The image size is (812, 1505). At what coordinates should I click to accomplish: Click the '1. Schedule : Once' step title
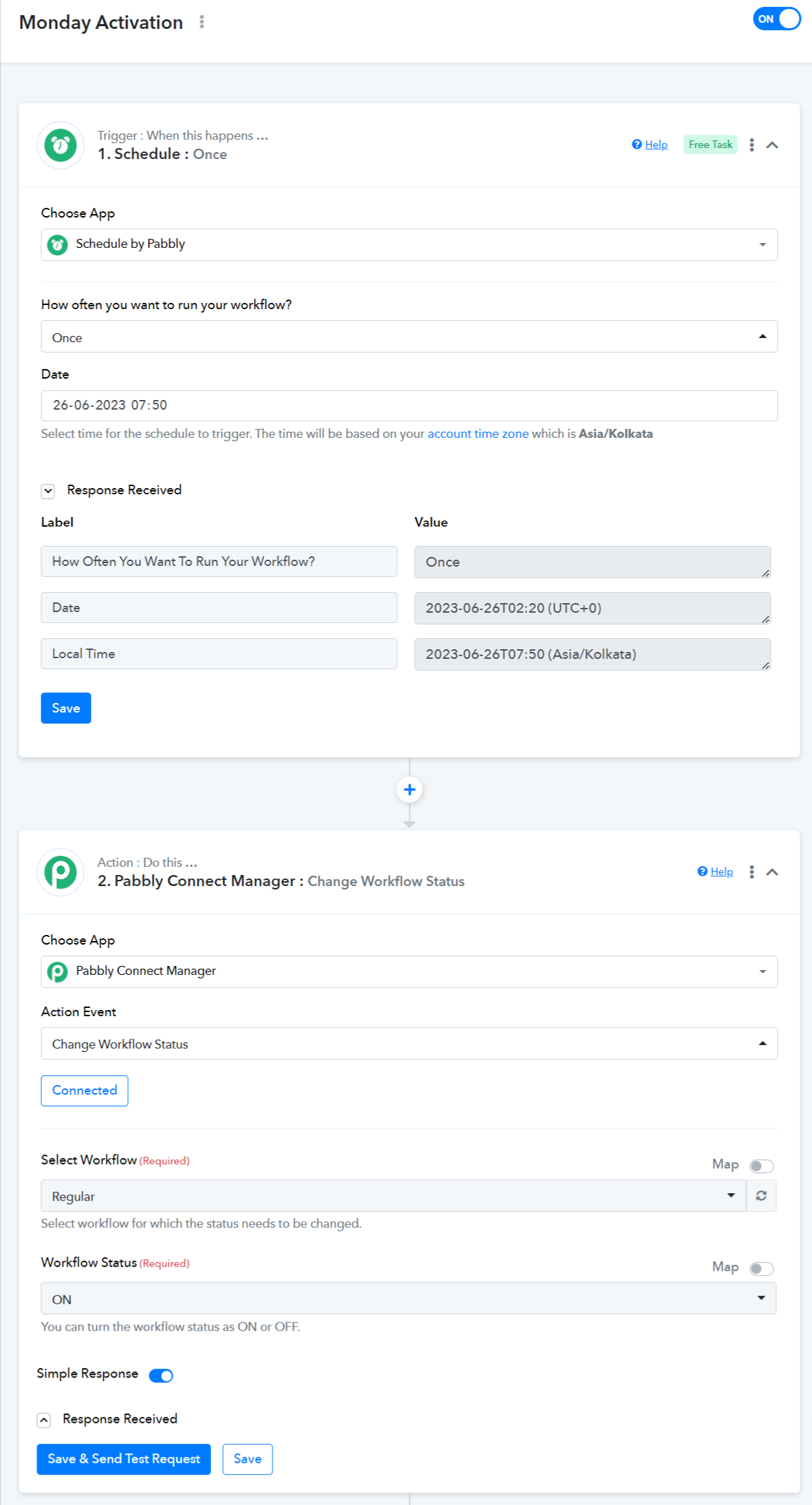(162, 154)
